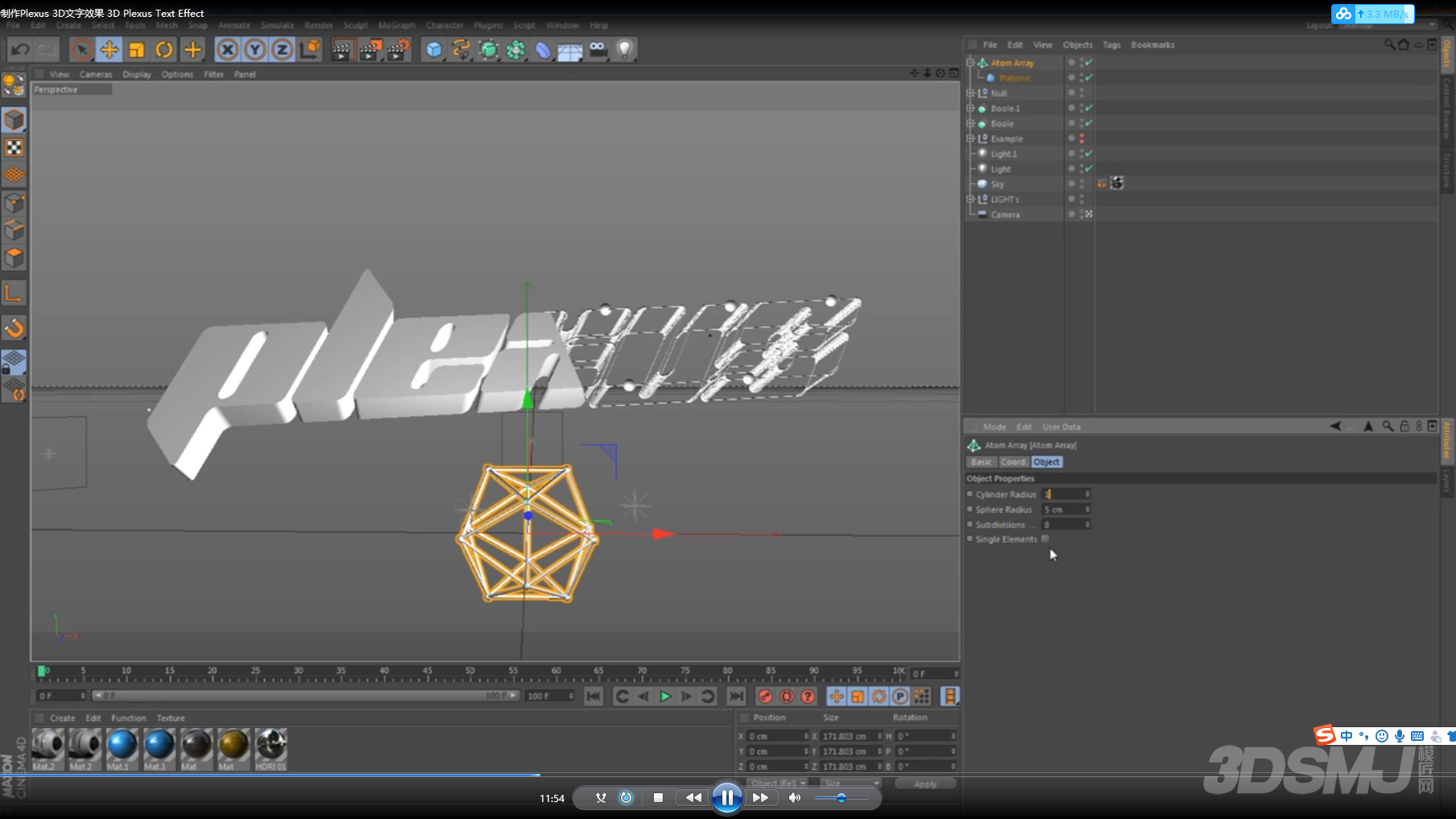
Task: Select the Texture mode checkerboard icon
Action: click(14, 147)
